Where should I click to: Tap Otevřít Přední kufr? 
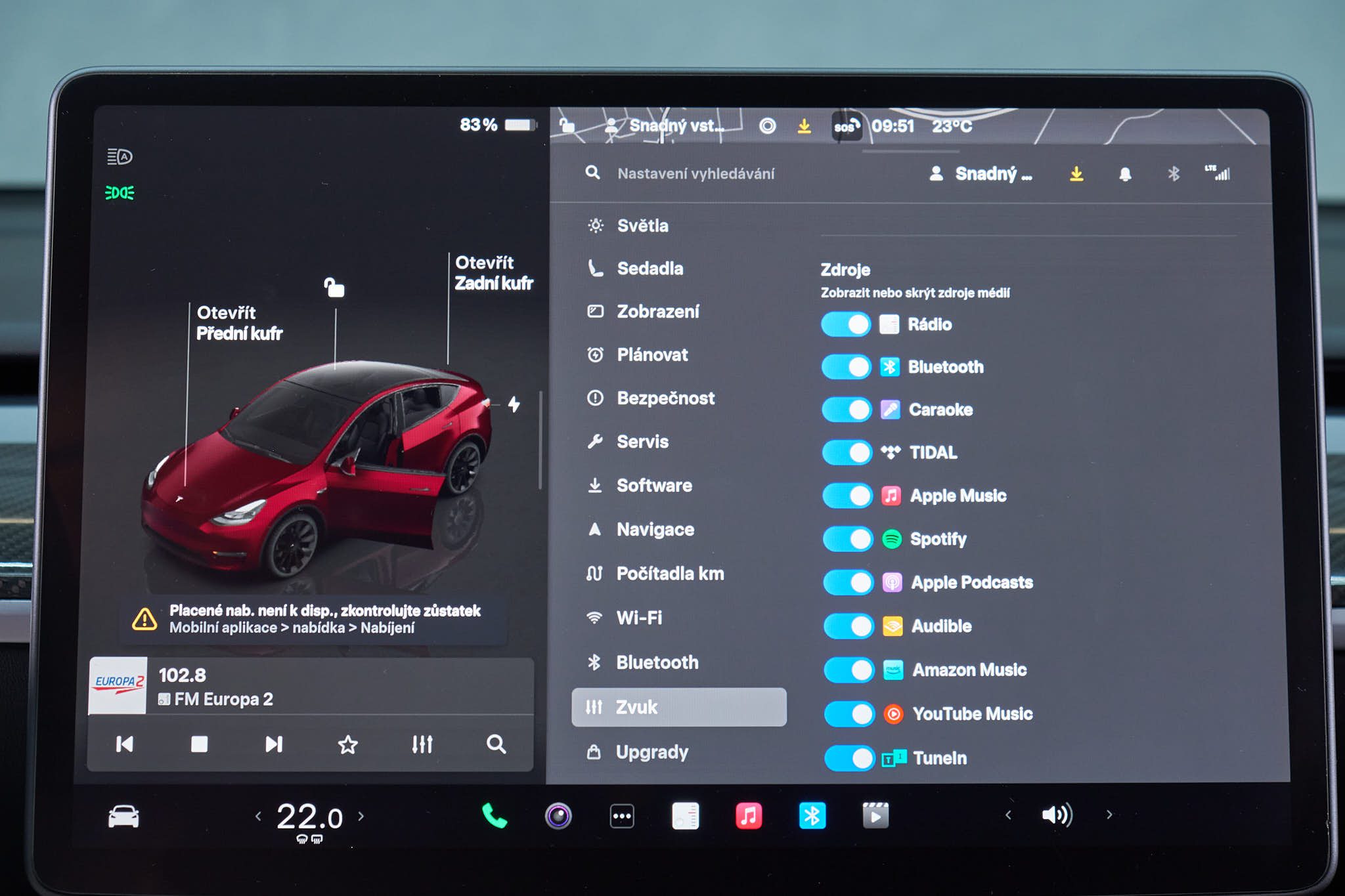(x=239, y=323)
